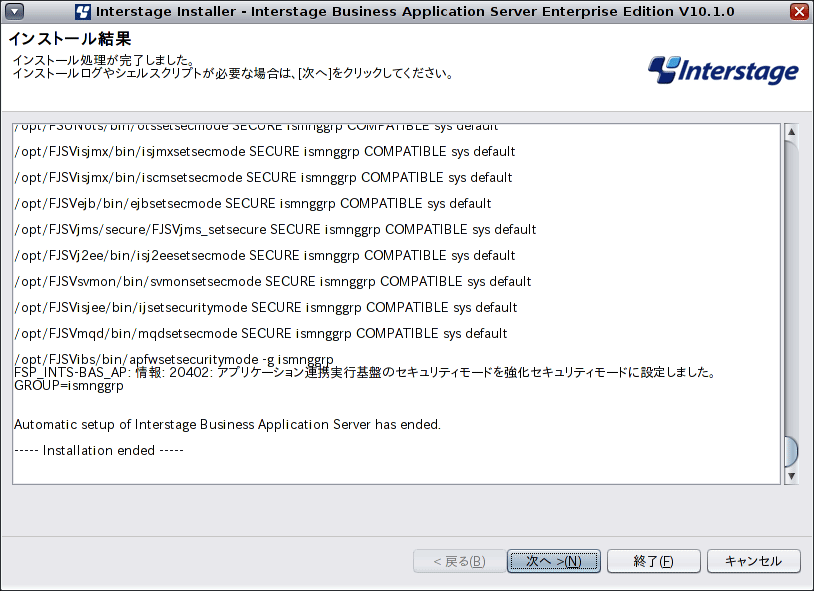
Task: Select the 'Automatic setup ... has ended.' line
Action: coord(227,424)
